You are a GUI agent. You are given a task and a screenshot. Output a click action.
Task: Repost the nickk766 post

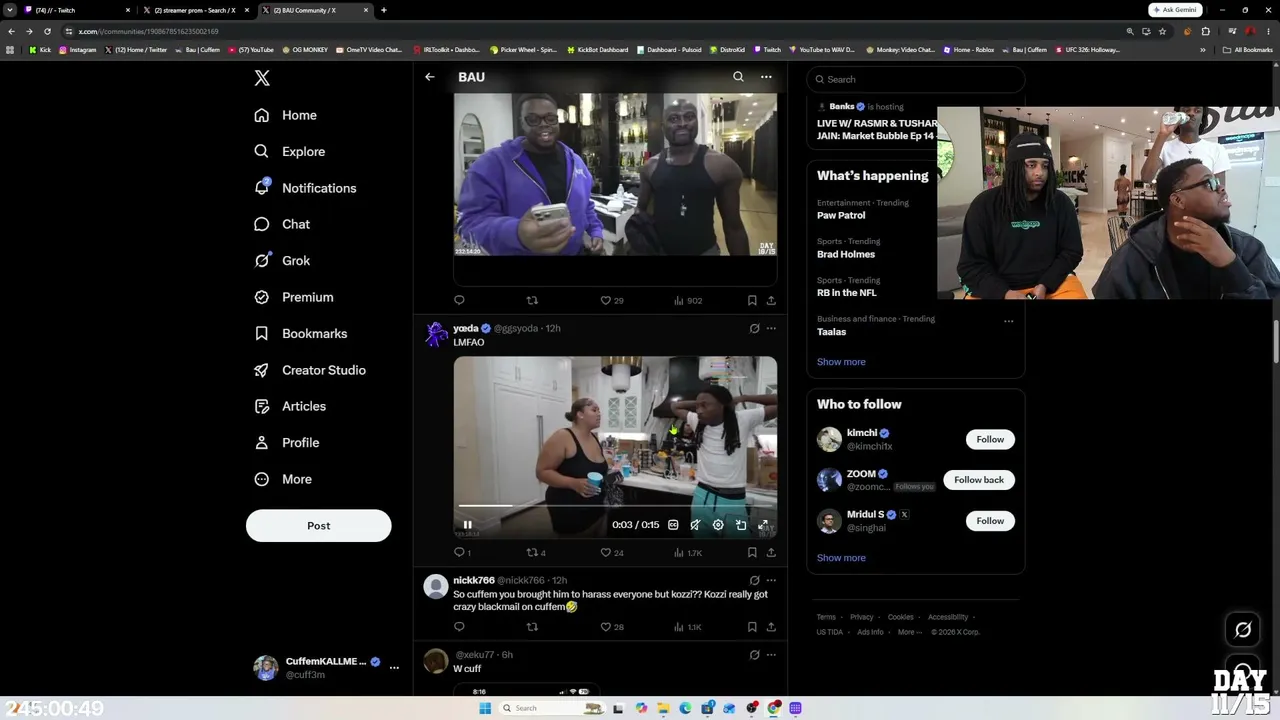[x=532, y=627]
